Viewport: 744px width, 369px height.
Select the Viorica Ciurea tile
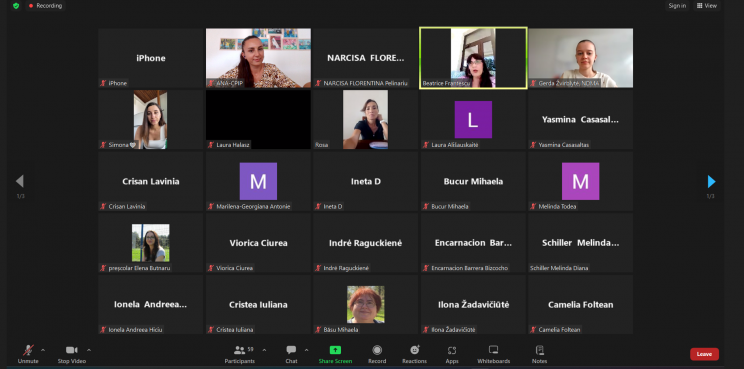258,243
